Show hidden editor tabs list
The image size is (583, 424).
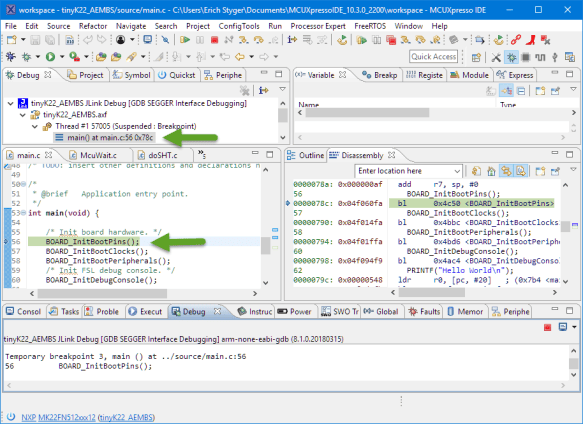202,154
